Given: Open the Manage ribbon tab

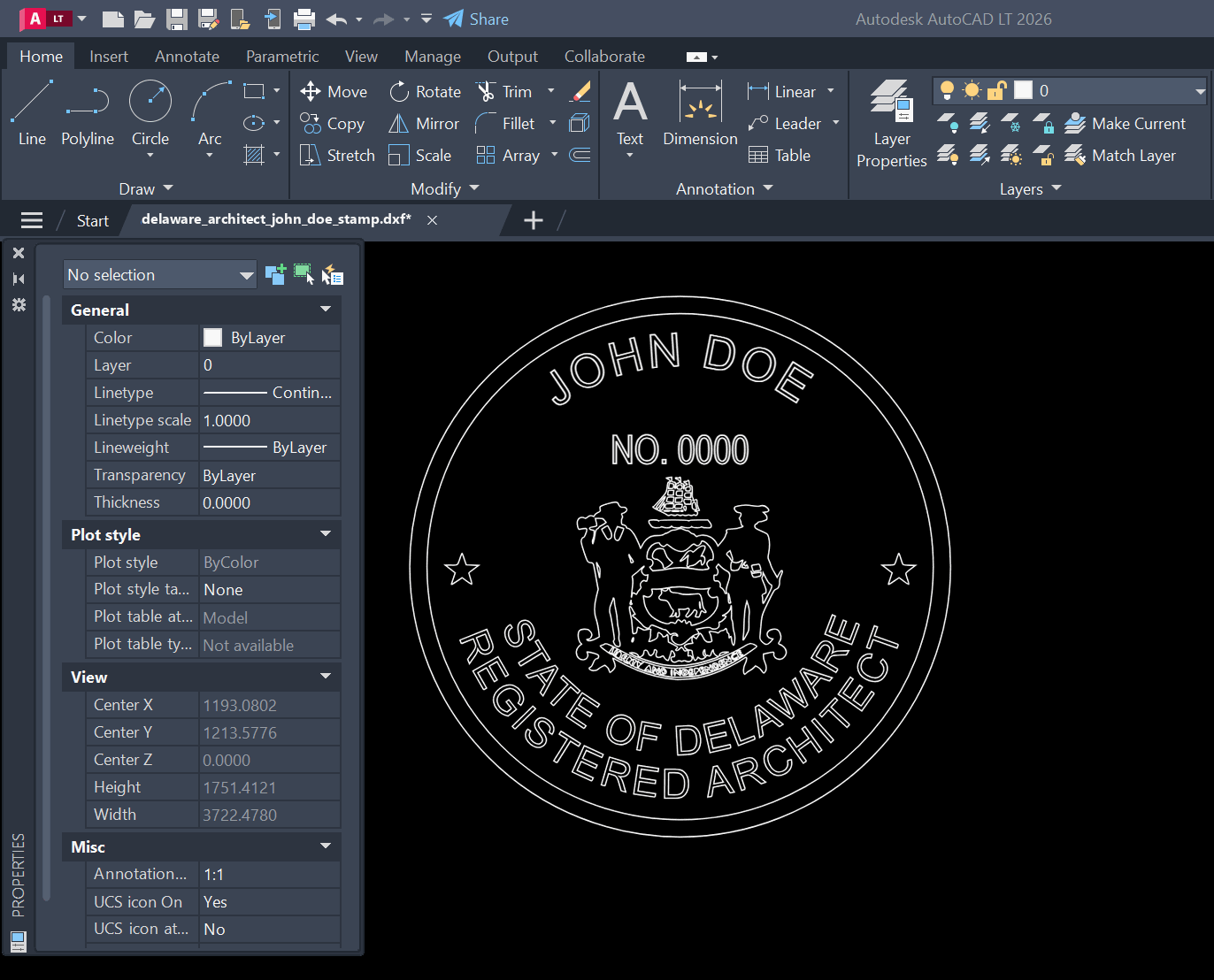Looking at the screenshot, I should 433,57.
